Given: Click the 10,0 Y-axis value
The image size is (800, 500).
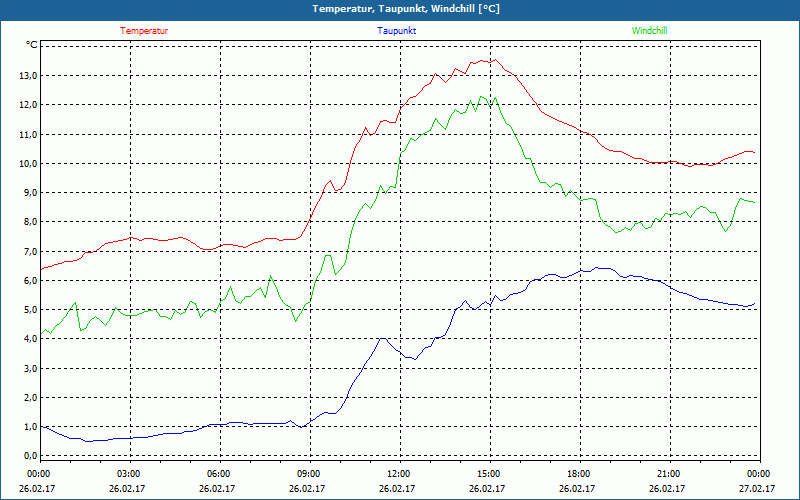Looking at the screenshot, I should (29, 163).
